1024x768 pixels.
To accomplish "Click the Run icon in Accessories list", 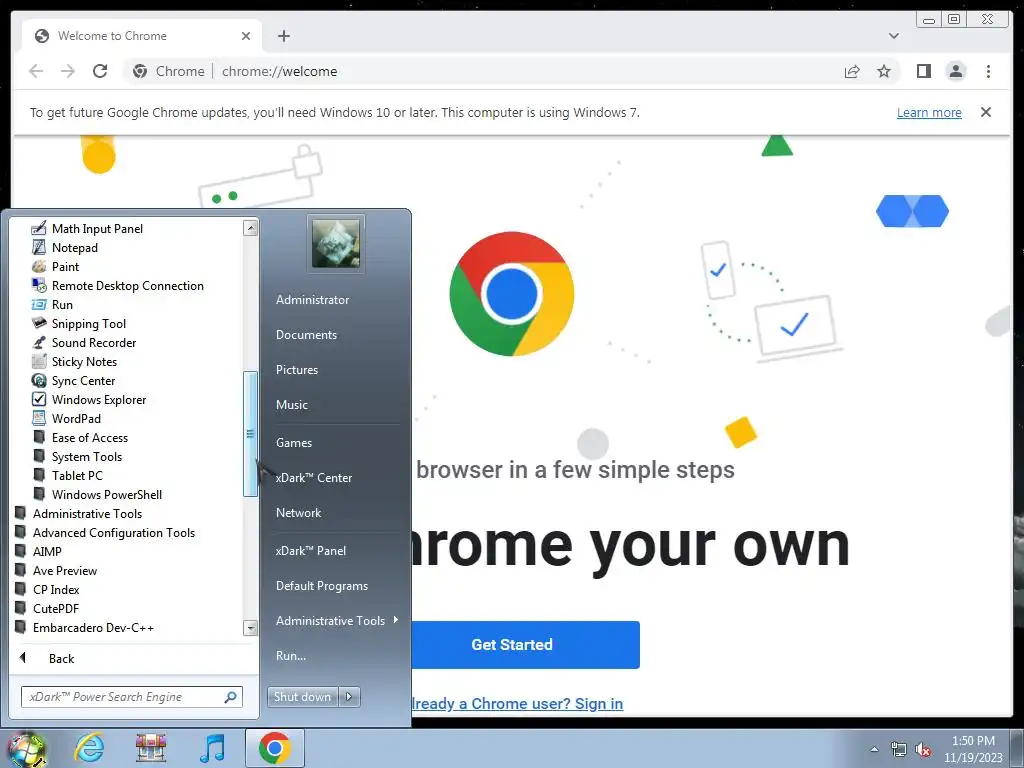I will [39, 304].
